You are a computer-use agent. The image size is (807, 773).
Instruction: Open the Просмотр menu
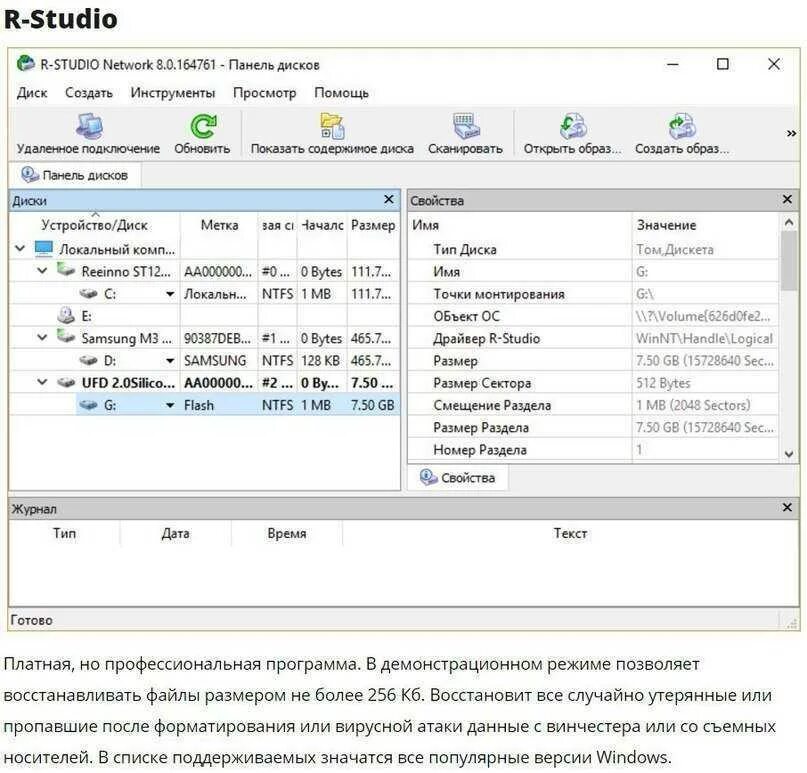(265, 93)
